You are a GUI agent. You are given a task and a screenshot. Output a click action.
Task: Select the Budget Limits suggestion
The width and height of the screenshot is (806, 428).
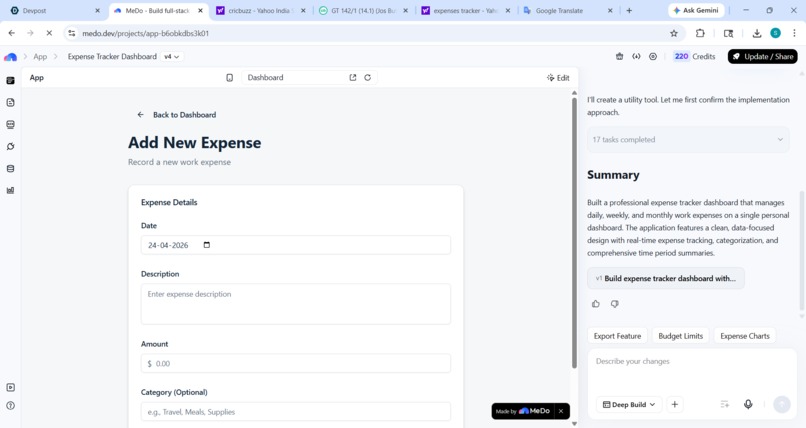pos(681,336)
